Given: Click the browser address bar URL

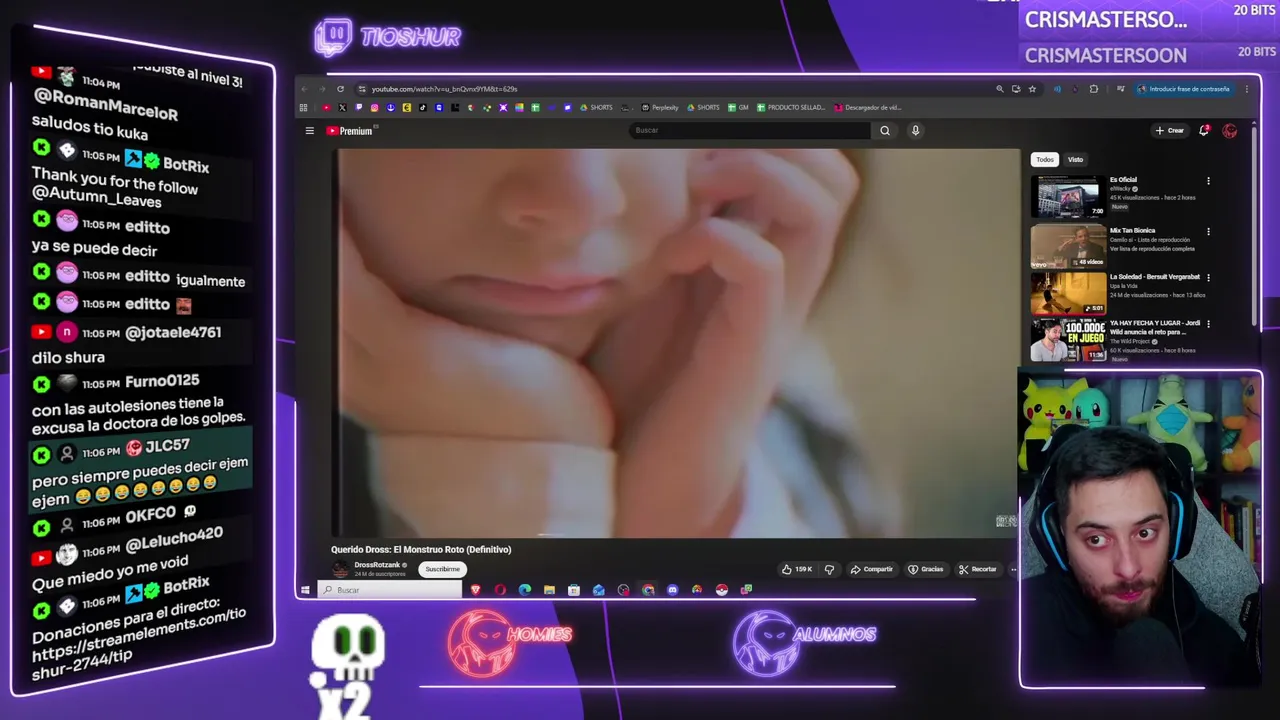Looking at the screenshot, I should click(445, 89).
